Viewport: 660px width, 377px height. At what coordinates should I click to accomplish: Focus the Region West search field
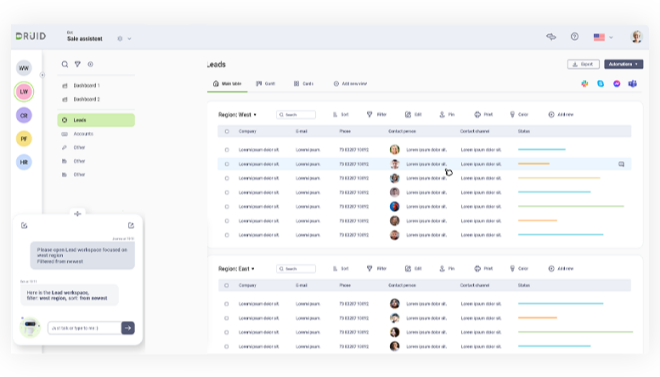[x=296, y=114]
